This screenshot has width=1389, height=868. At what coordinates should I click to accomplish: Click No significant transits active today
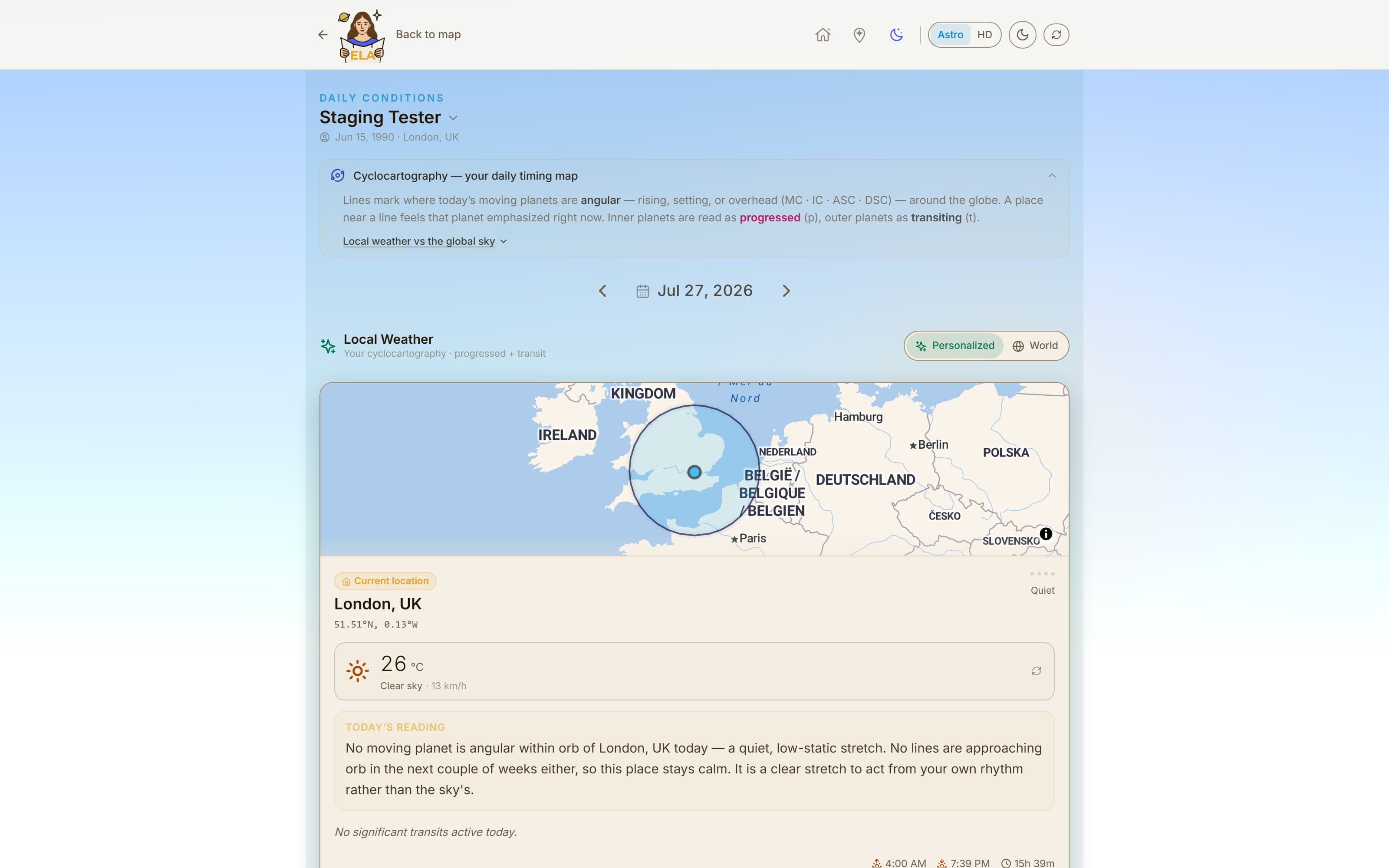(425, 832)
